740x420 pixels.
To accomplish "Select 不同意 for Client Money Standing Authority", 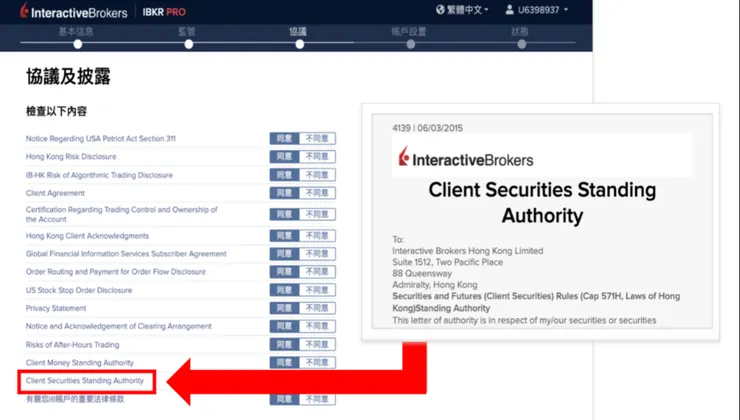I will pos(317,363).
